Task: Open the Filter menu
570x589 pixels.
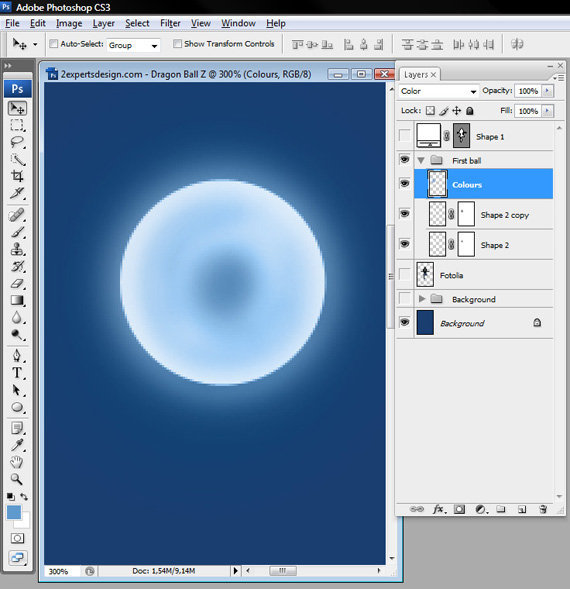Action: pyautogui.click(x=170, y=23)
